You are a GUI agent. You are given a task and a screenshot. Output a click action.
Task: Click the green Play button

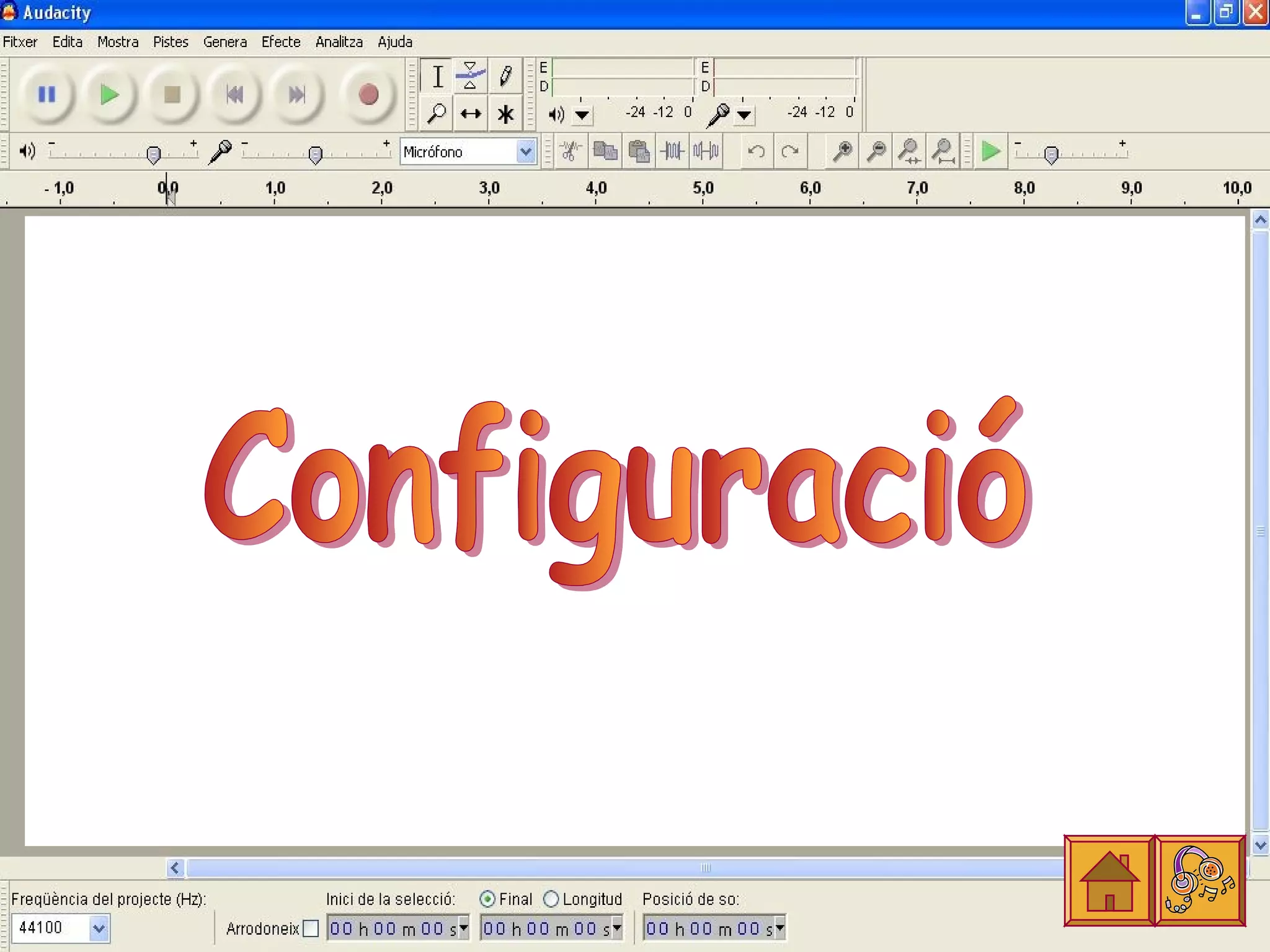pos(110,95)
